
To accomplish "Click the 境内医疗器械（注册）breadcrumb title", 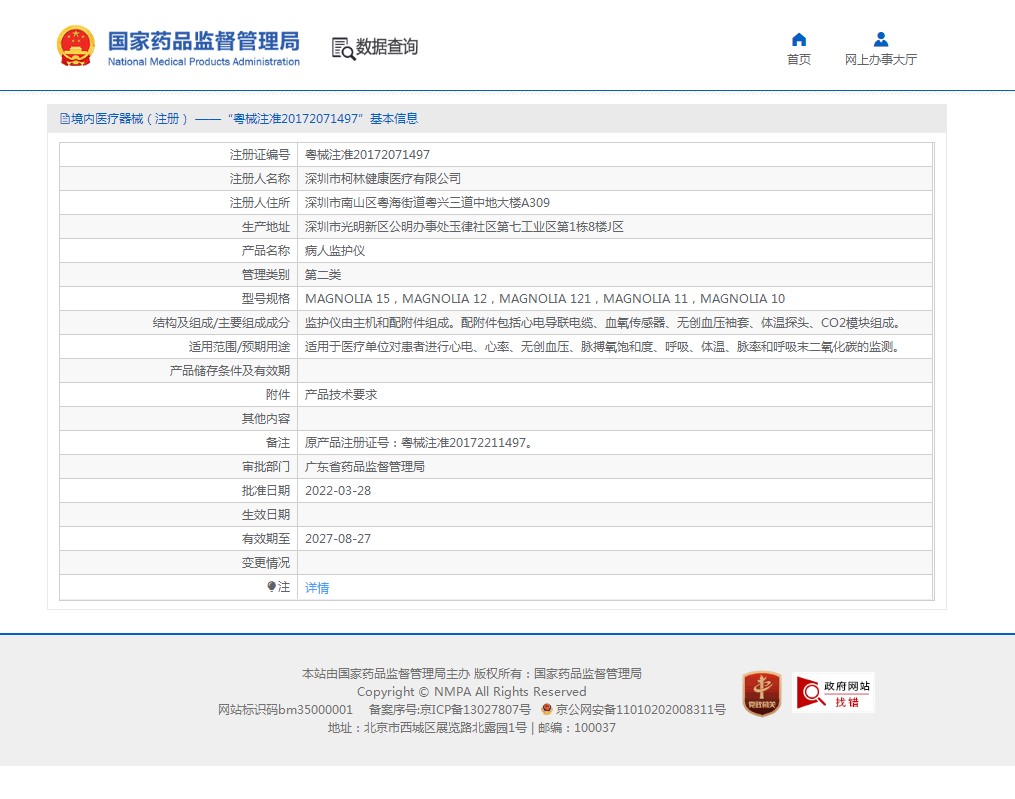I will (x=129, y=118).
